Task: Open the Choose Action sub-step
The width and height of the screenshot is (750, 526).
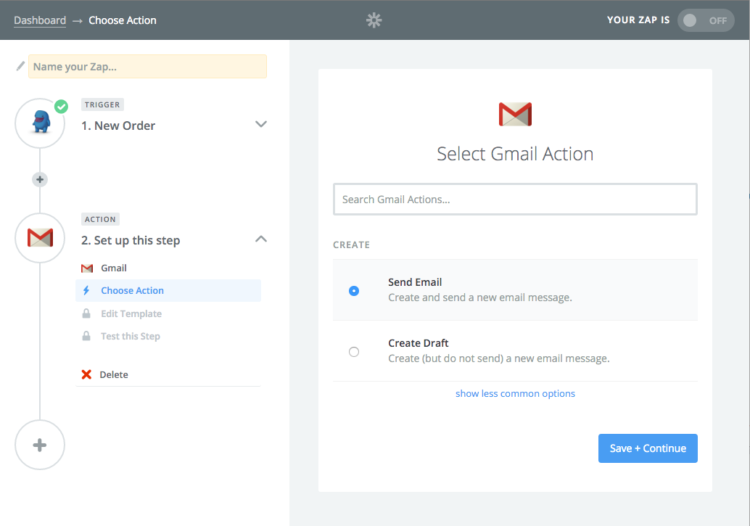Action: coord(168,290)
